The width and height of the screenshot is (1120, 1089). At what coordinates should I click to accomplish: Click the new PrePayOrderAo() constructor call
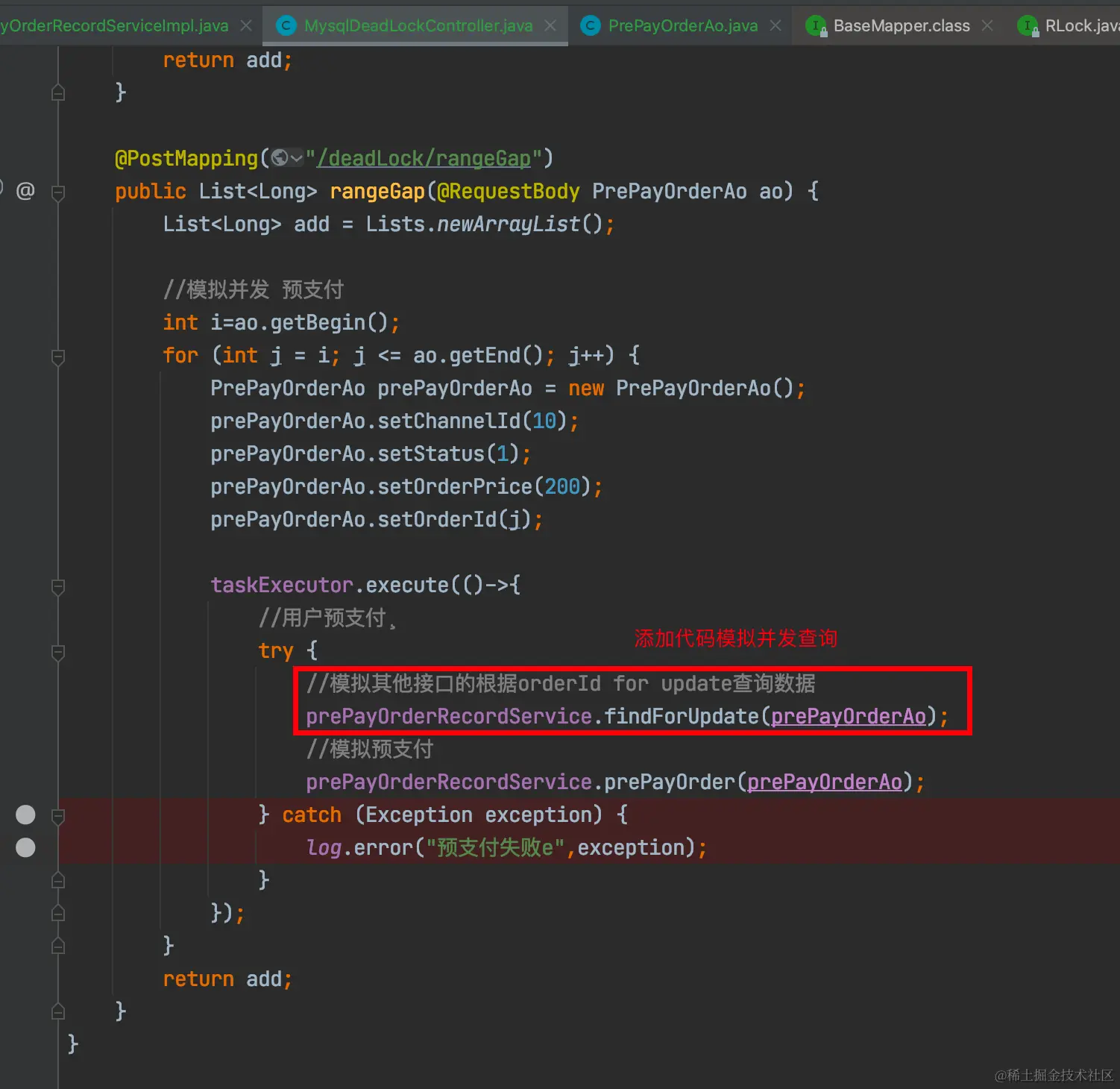coord(681,388)
